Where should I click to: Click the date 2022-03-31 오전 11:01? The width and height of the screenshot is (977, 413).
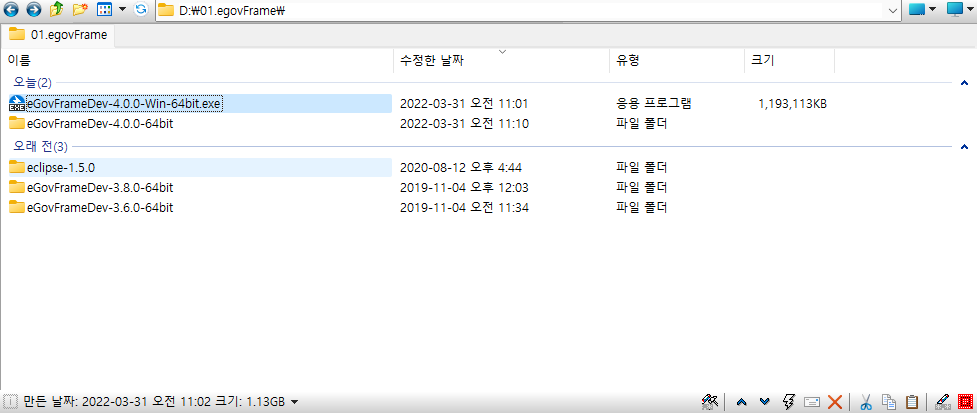(x=464, y=104)
